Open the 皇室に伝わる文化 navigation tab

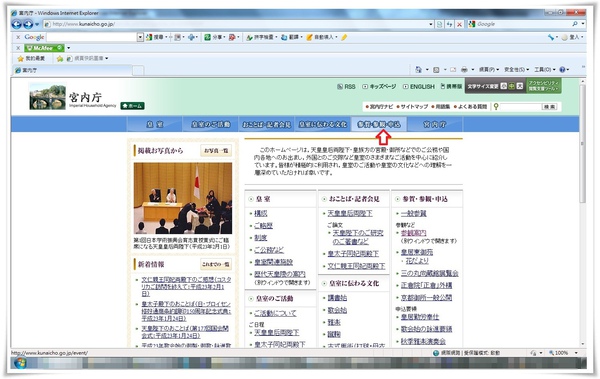pos(323,124)
